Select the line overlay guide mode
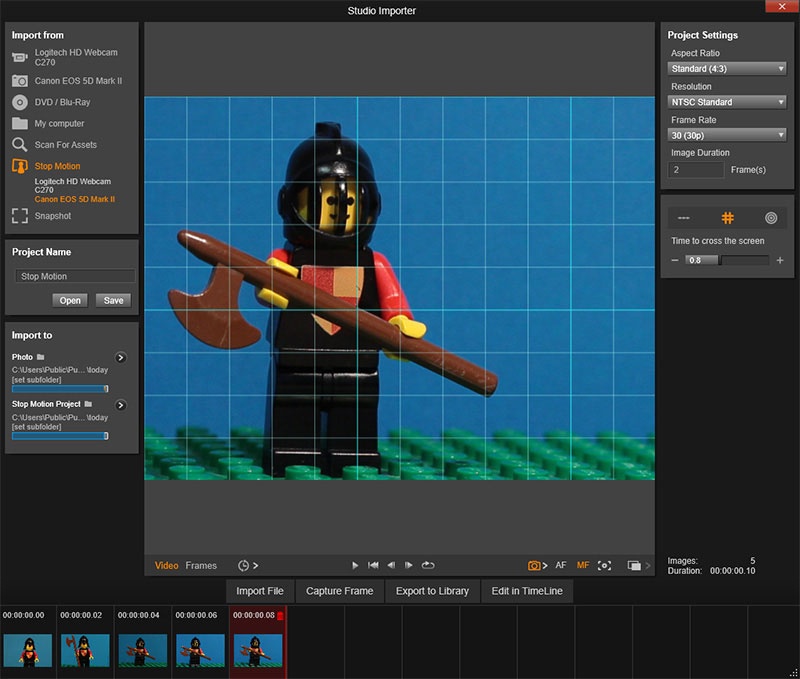 (684, 218)
